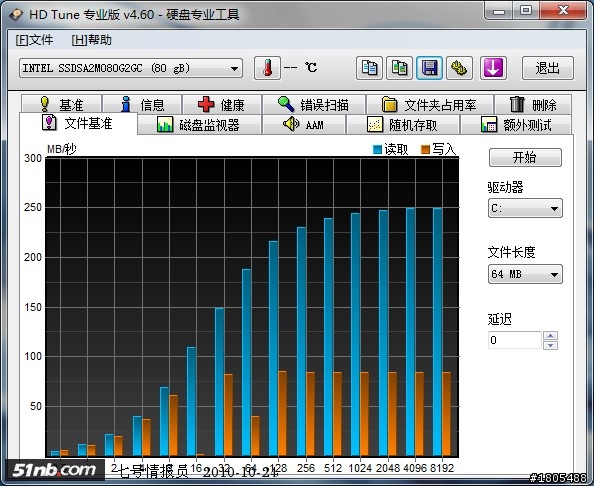Minimize the HD Tune window
Image resolution: width=594 pixels, height=486 pixels.
point(499,11)
